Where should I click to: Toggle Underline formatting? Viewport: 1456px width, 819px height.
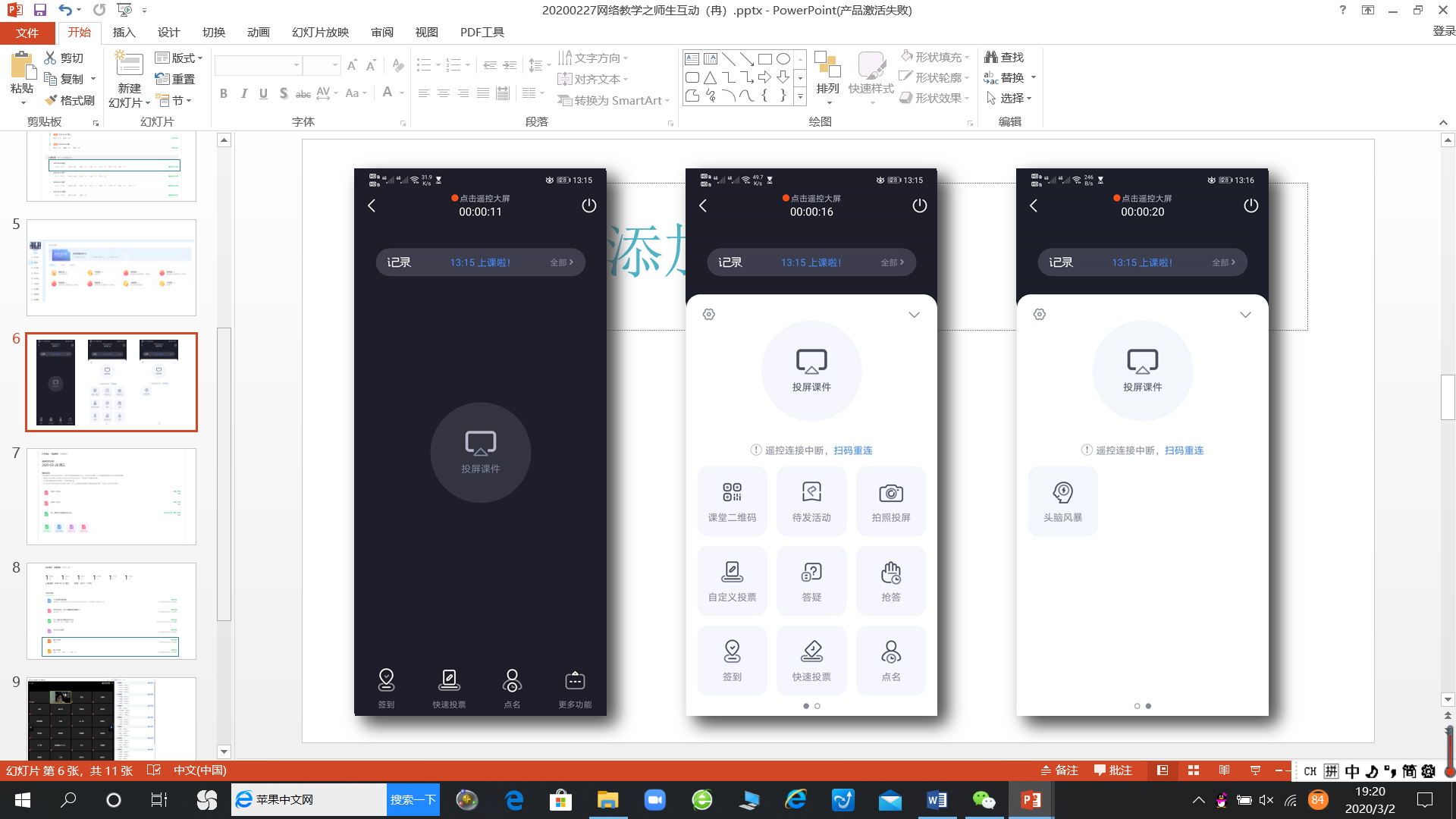pos(263,93)
